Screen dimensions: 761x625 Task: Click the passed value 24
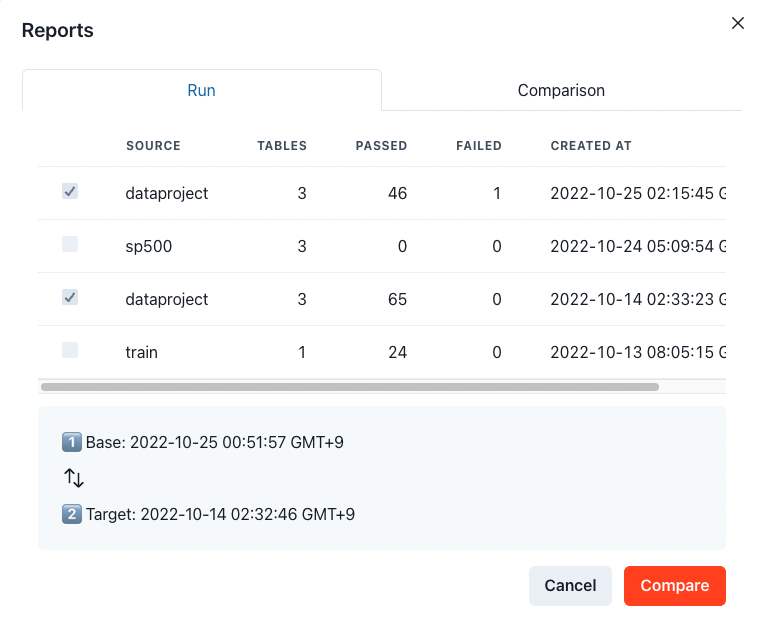click(397, 352)
